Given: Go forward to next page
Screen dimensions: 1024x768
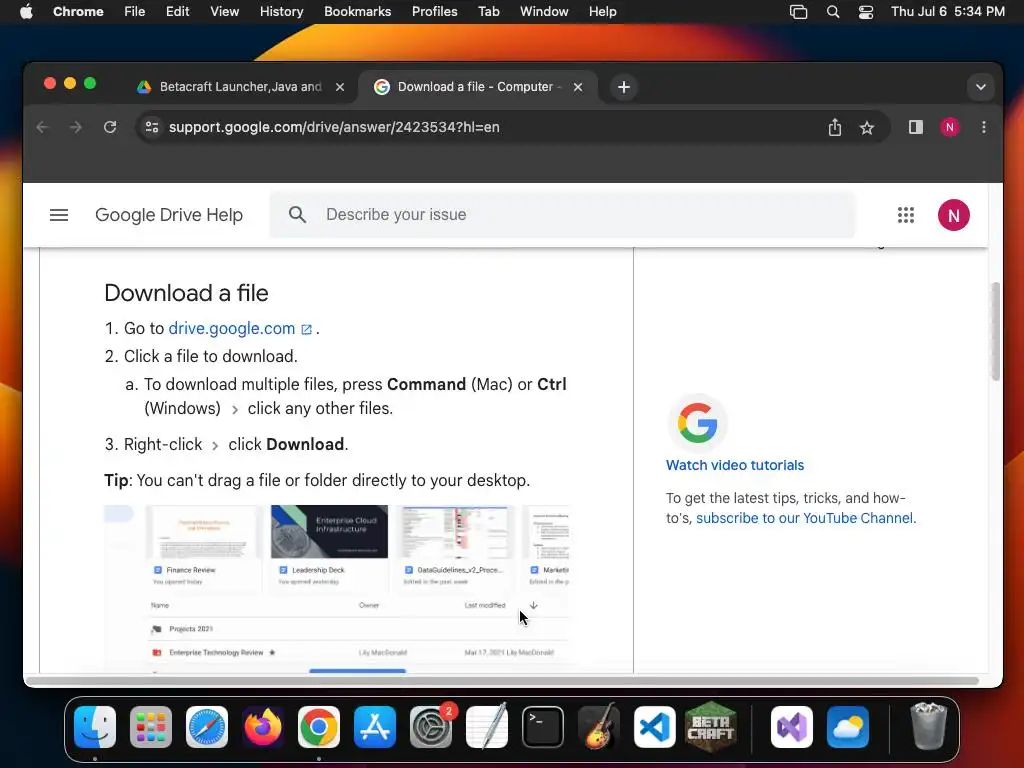Looking at the screenshot, I should pyautogui.click(x=76, y=127).
